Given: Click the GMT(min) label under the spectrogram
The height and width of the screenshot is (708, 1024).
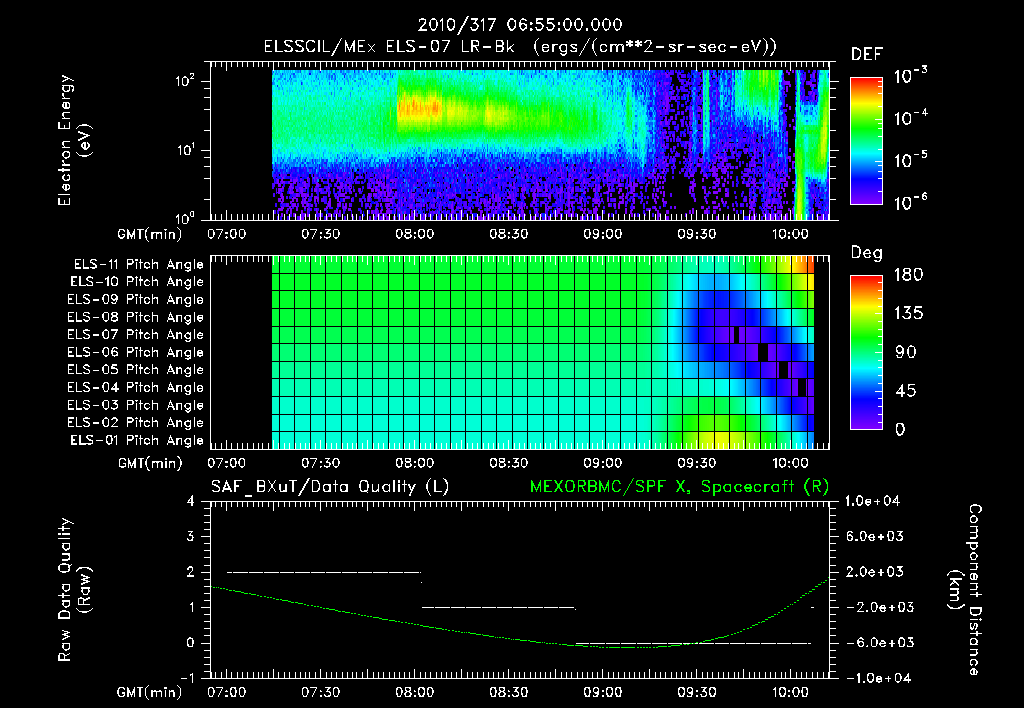Looking at the screenshot, I should [x=150, y=234].
